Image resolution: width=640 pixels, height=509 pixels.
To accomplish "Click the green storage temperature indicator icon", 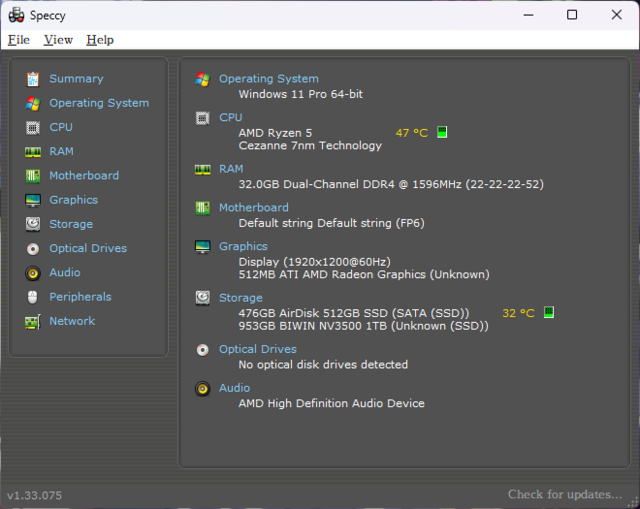I will (x=549, y=313).
